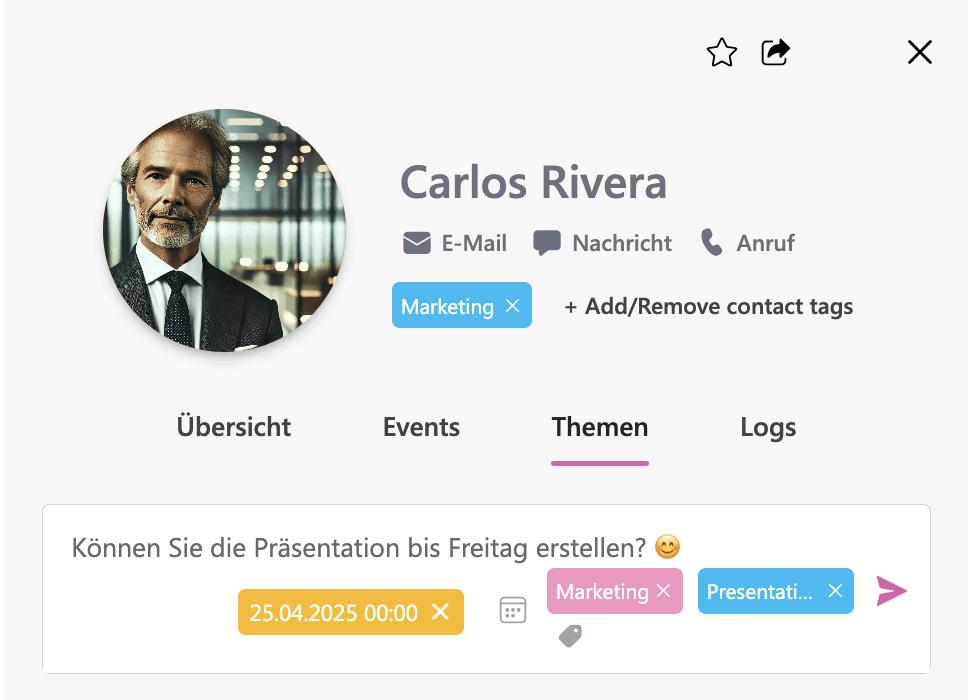Image resolution: width=968 pixels, height=700 pixels.
Task: Click Add/Remove contact tags link
Action: click(x=709, y=307)
